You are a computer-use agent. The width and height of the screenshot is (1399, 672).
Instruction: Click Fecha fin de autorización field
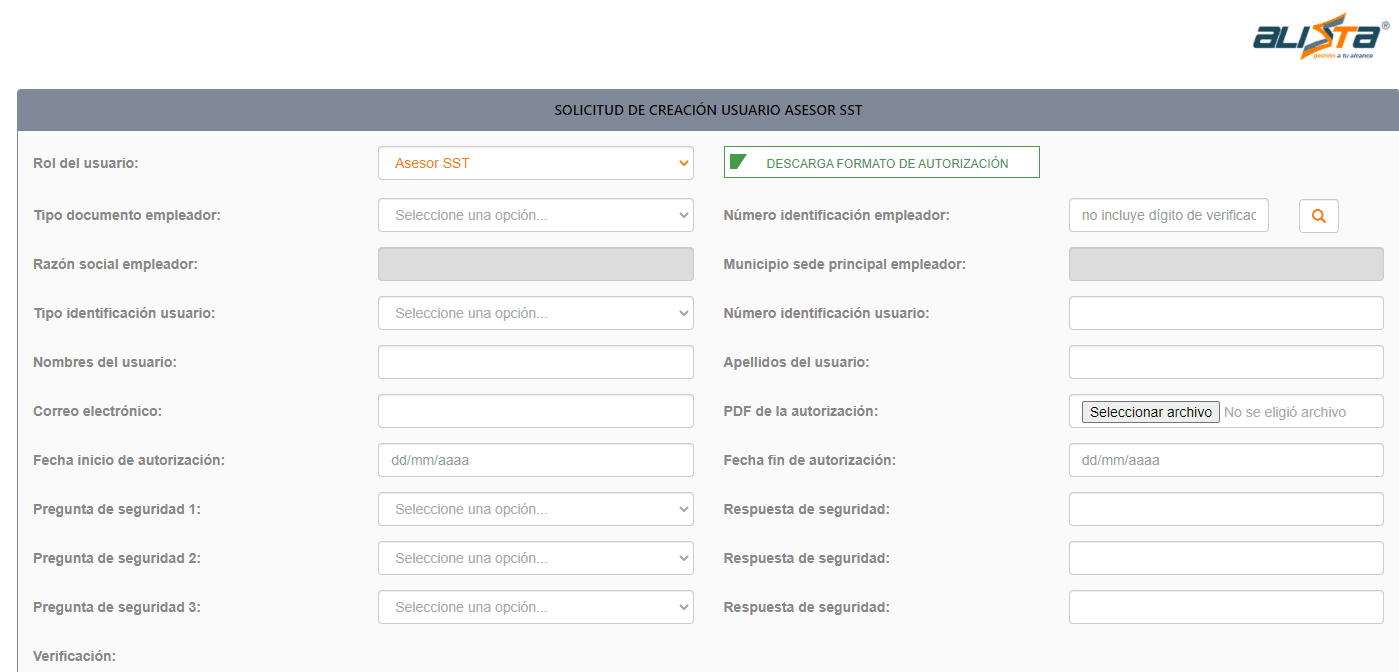click(1226, 460)
